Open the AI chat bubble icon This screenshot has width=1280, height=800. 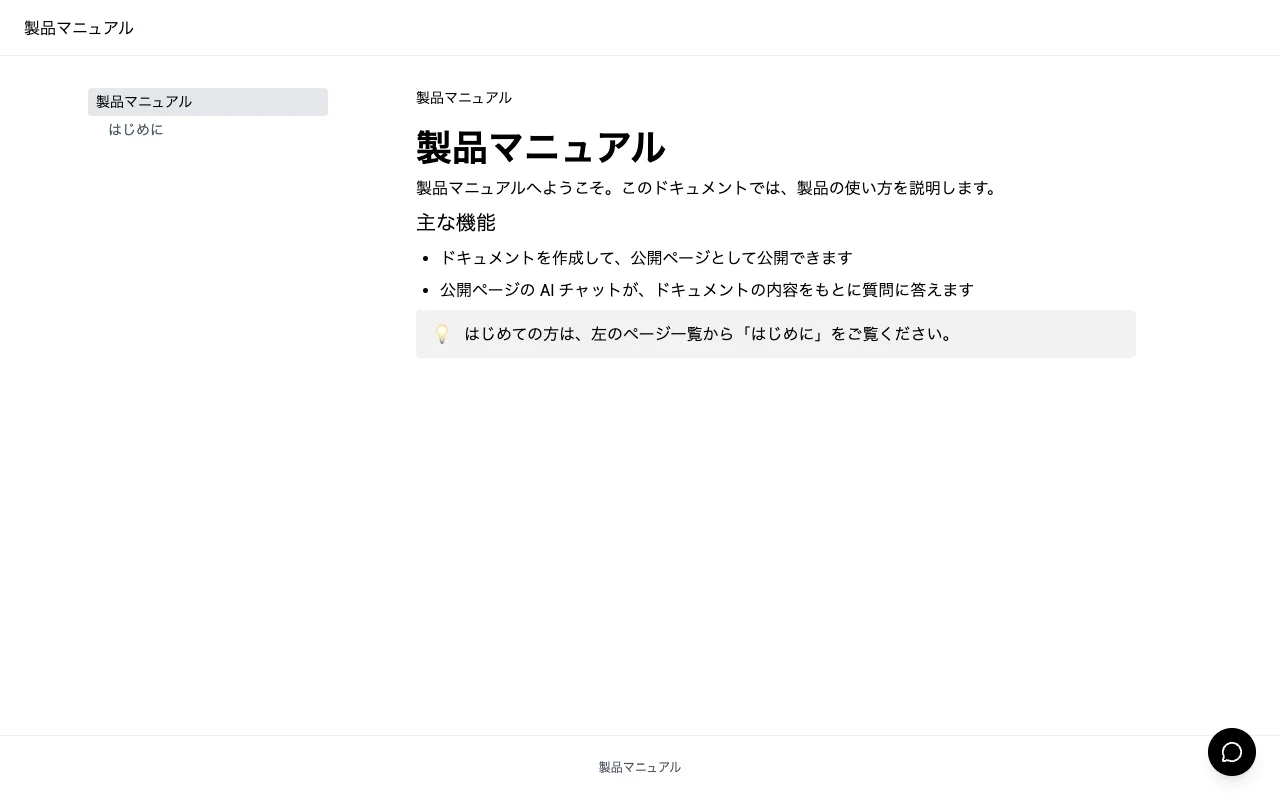(1232, 752)
